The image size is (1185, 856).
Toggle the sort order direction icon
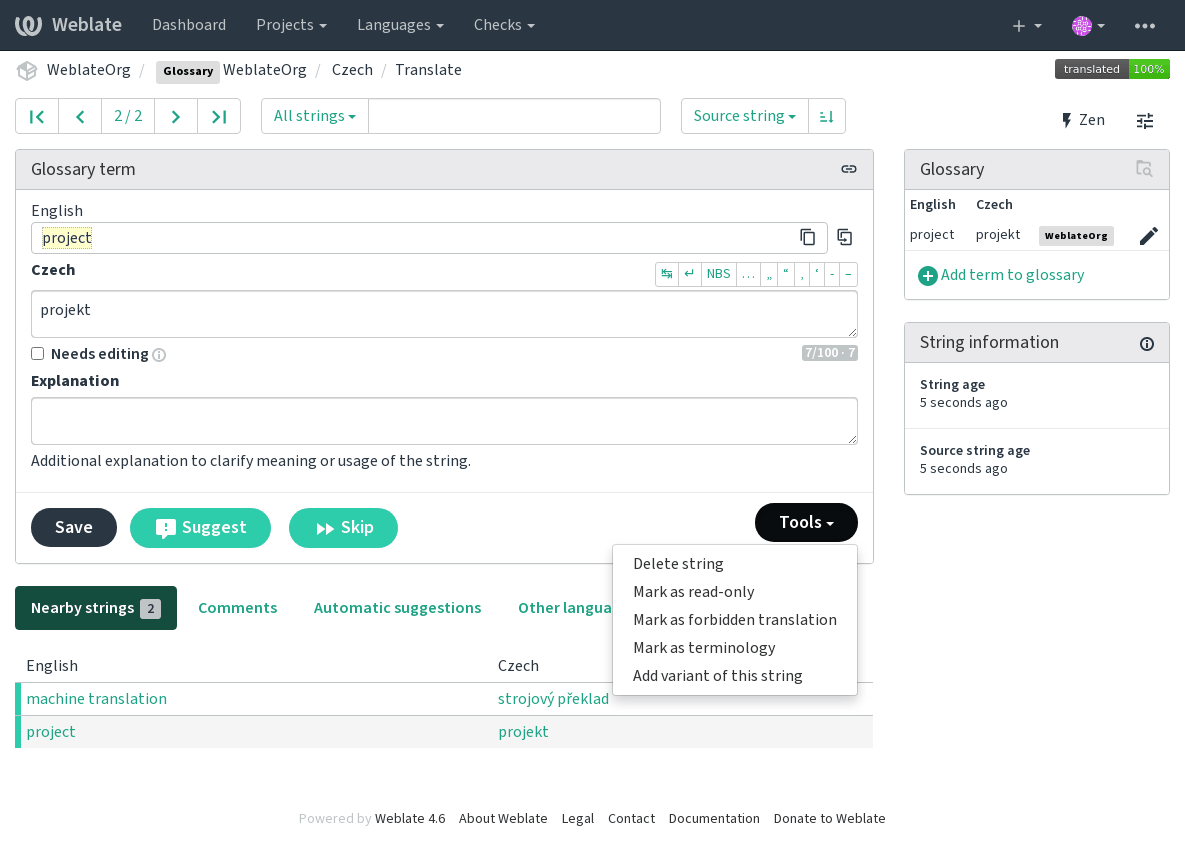point(827,116)
